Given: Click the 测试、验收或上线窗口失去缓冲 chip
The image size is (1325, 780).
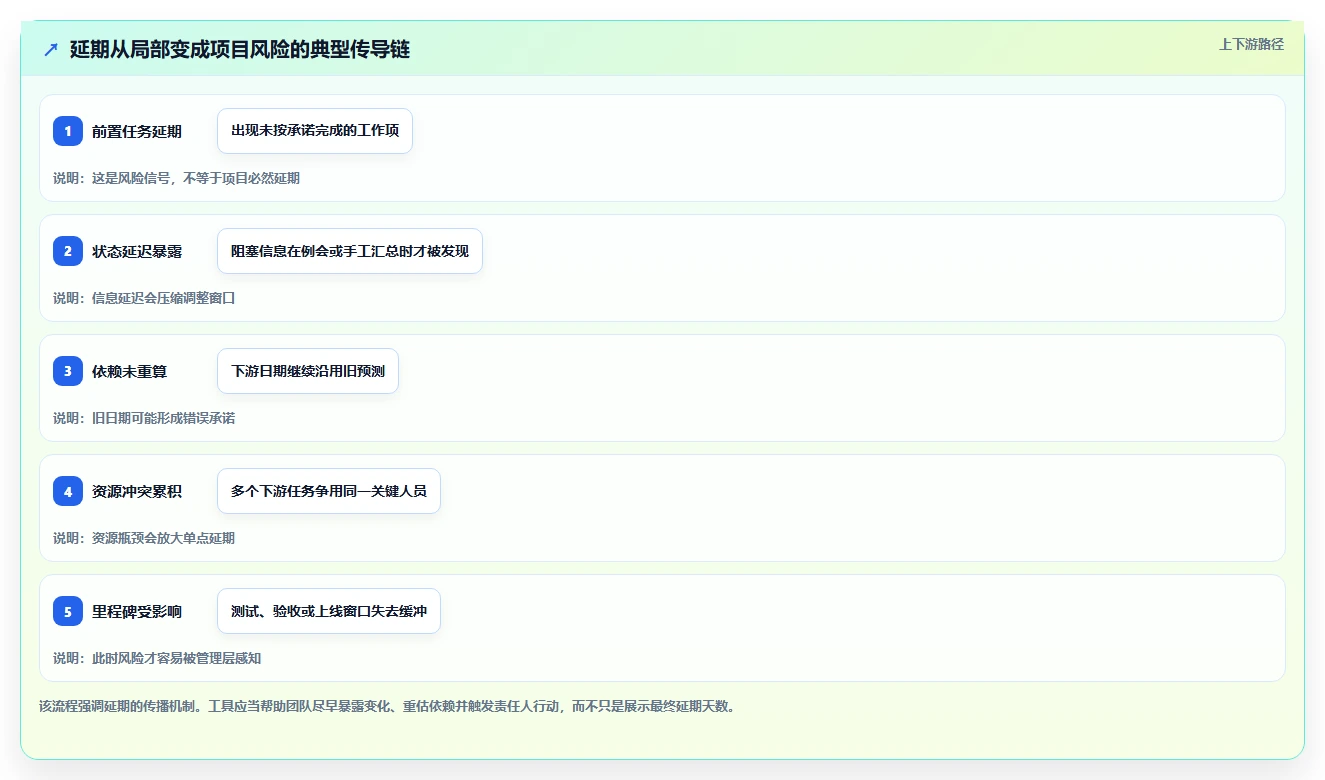Looking at the screenshot, I should pyautogui.click(x=329, y=611).
